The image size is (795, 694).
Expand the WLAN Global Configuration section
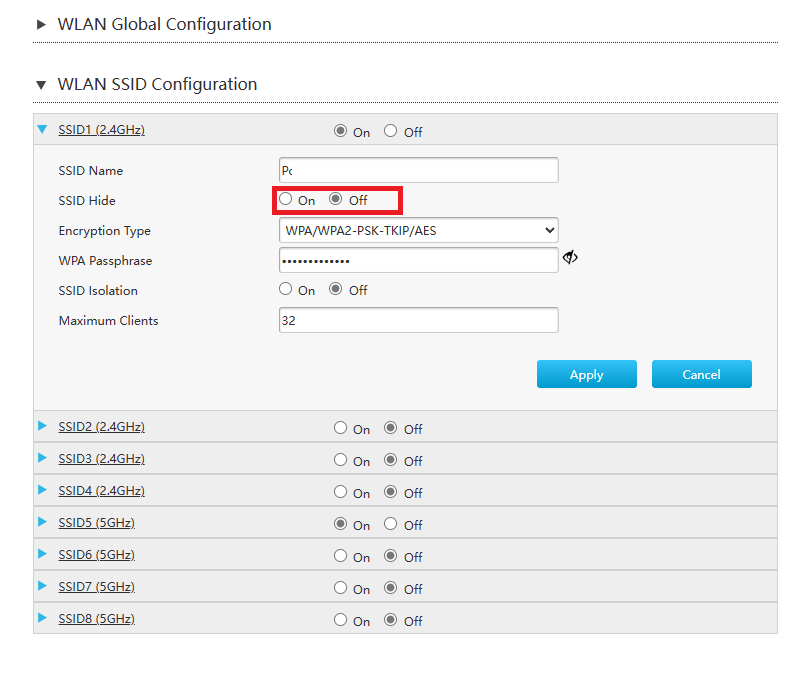click(42, 24)
